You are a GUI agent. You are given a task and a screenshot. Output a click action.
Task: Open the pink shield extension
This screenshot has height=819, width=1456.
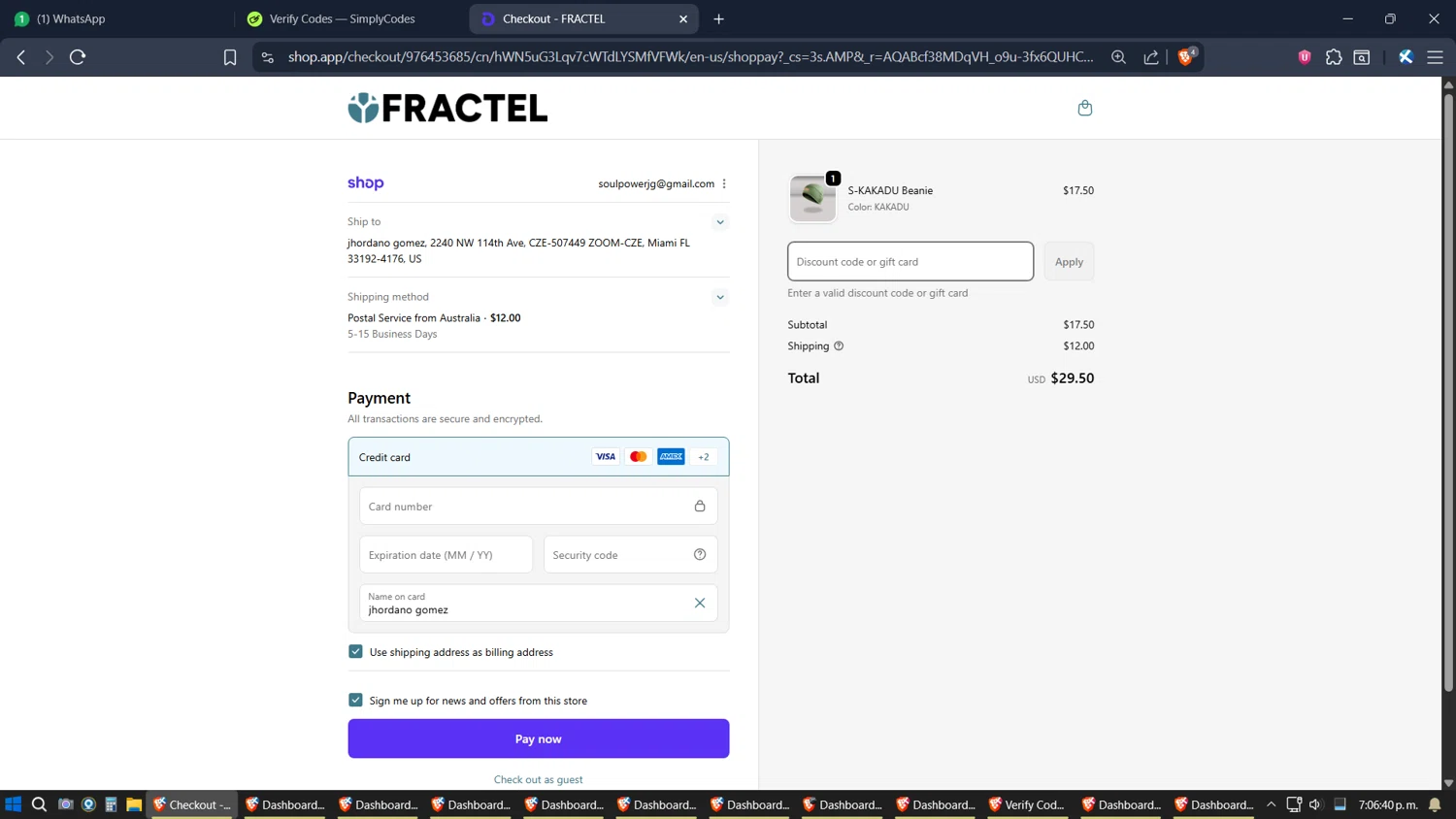pyautogui.click(x=1305, y=57)
